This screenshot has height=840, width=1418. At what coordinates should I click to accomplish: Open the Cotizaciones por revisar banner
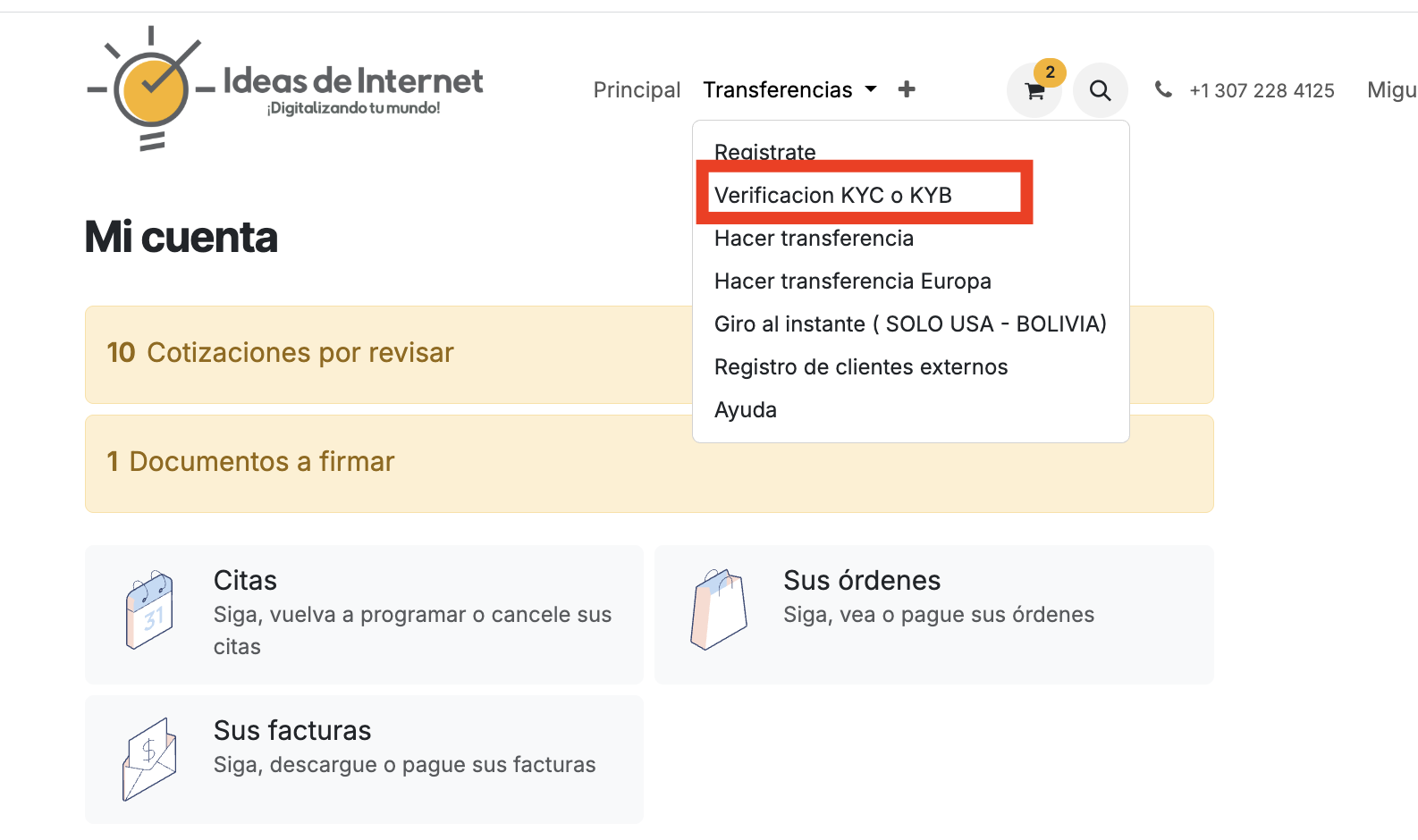[280, 353]
